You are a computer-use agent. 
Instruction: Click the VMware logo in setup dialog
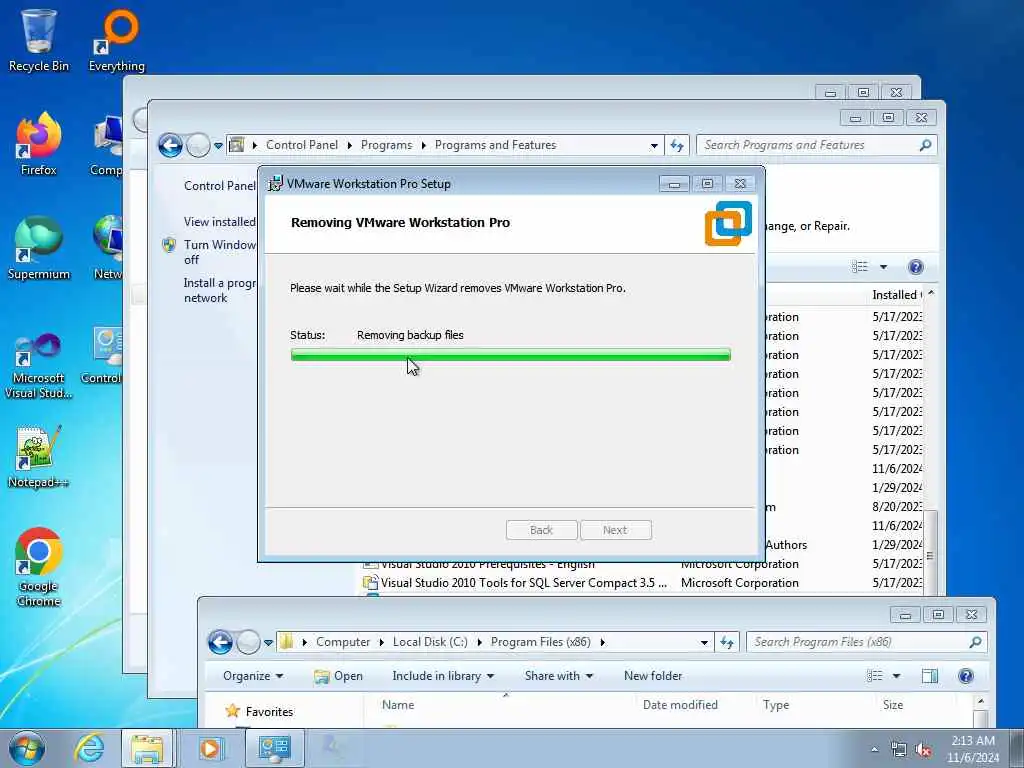point(728,223)
